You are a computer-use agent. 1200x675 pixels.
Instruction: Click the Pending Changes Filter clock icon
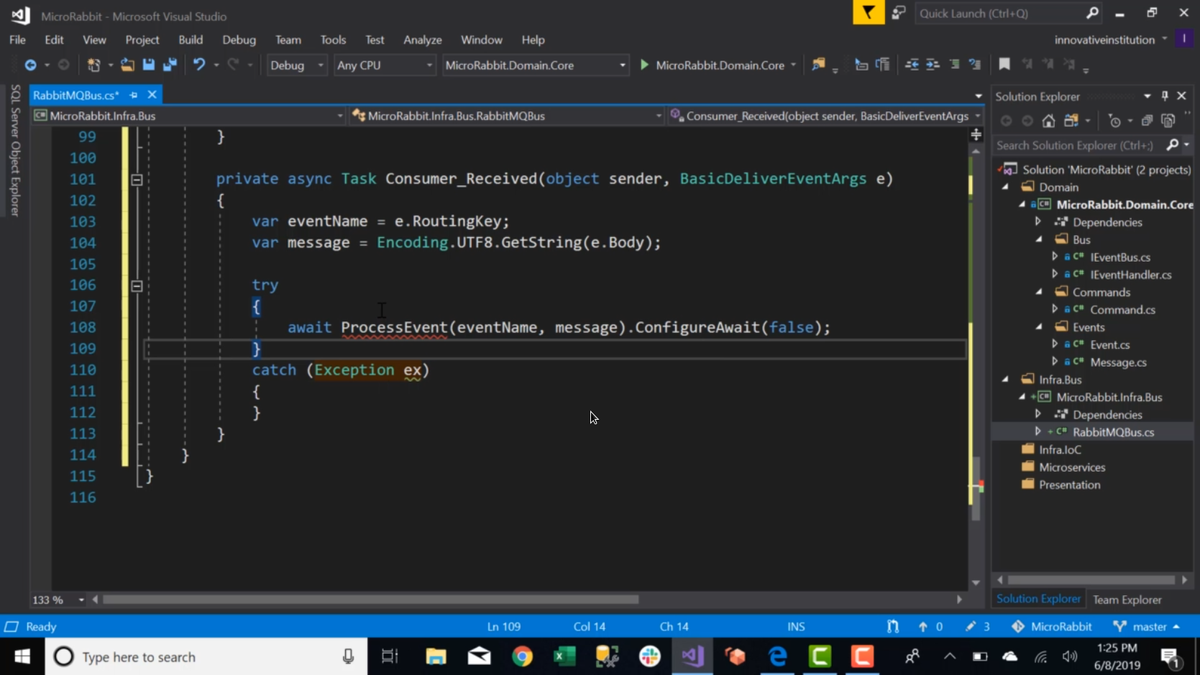tap(1115, 121)
